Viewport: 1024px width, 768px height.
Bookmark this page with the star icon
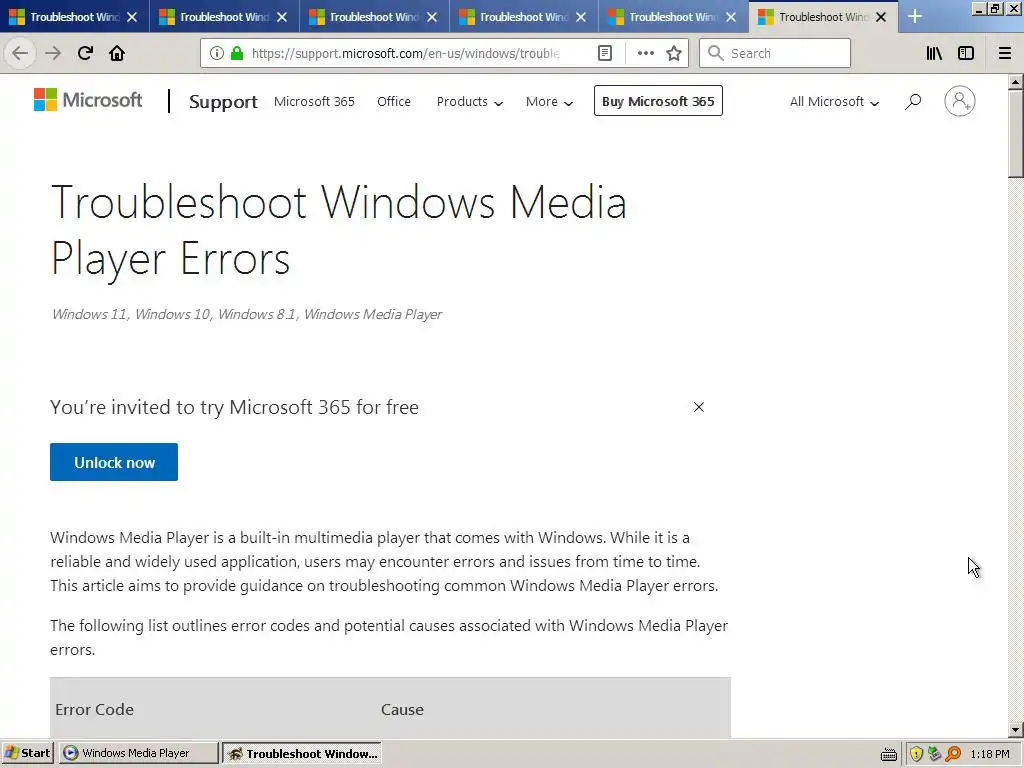pos(674,53)
